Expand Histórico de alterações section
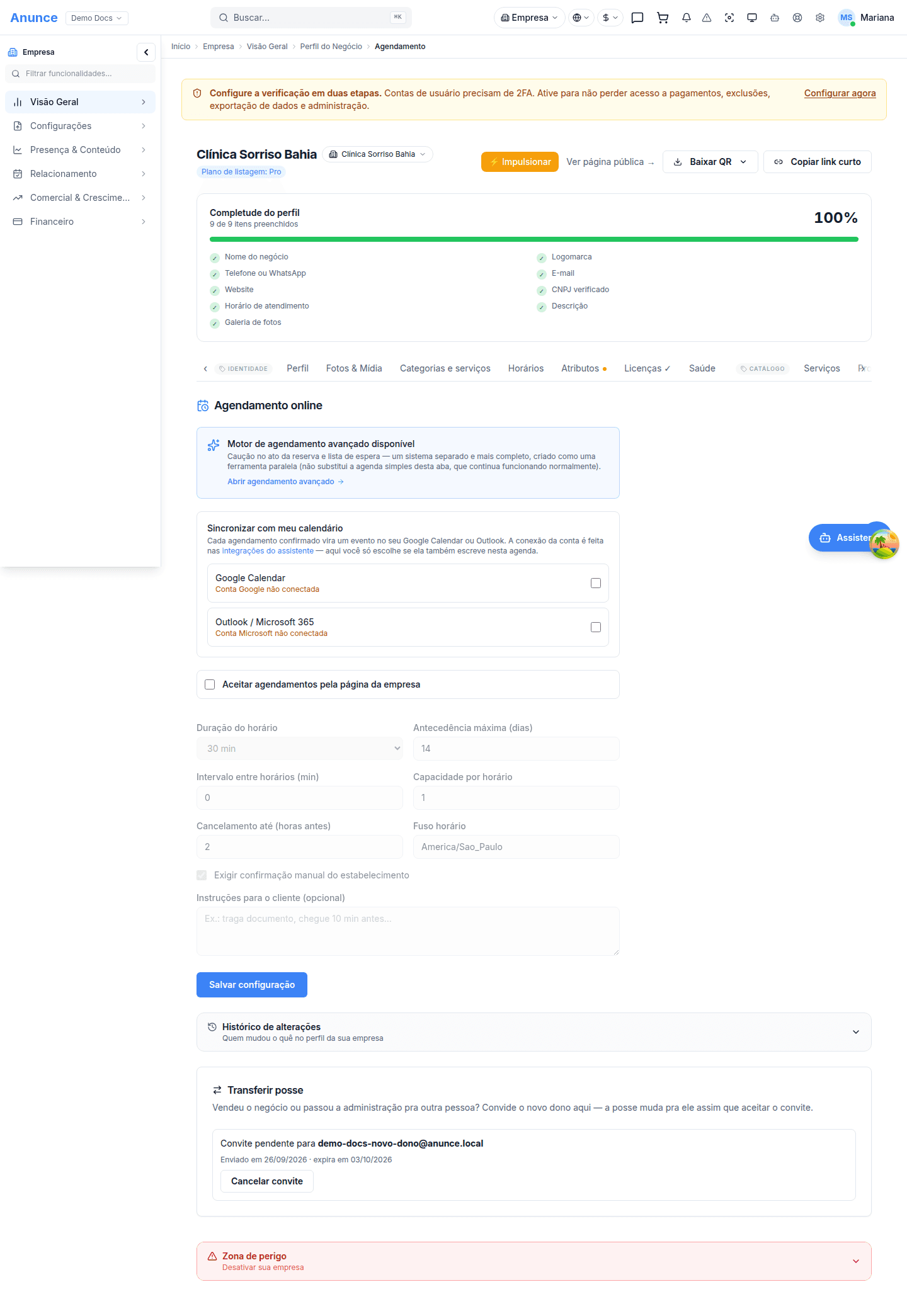This screenshot has width=907, height=1316. [534, 1032]
